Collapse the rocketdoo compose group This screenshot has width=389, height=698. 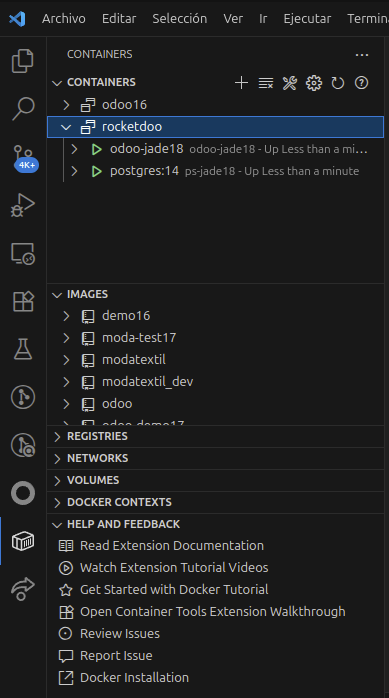pos(66,127)
